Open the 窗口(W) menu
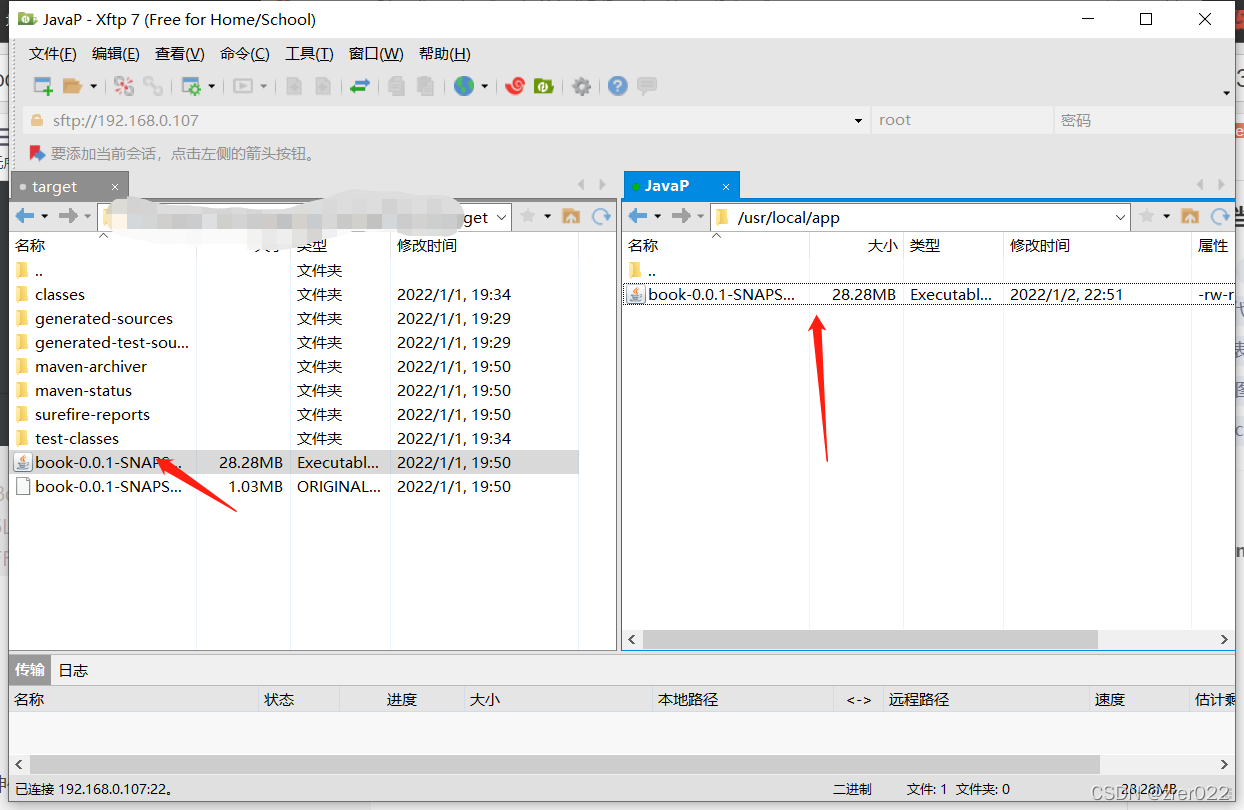 [376, 54]
